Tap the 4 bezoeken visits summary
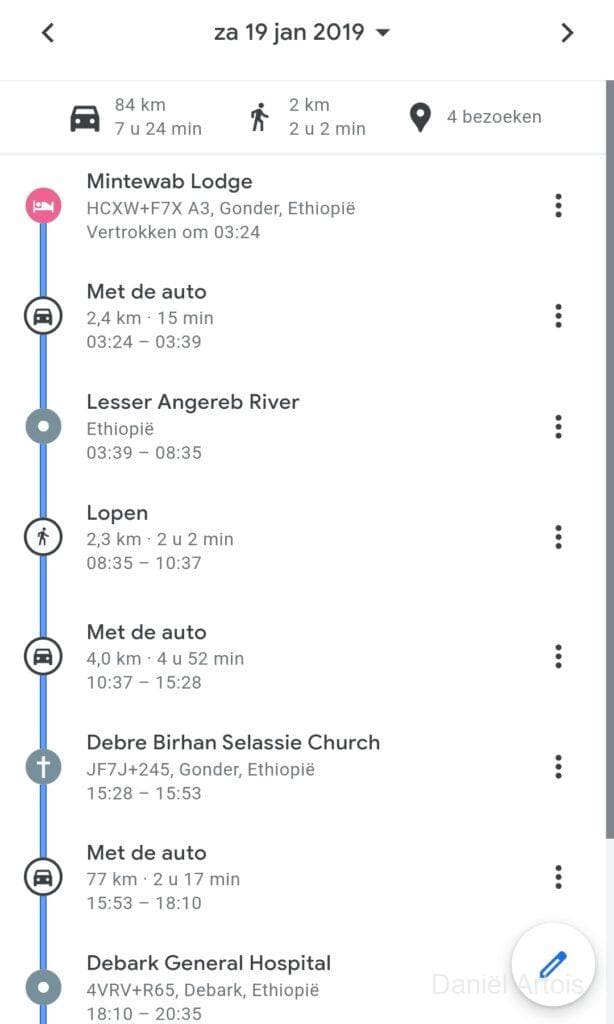 [x=475, y=117]
